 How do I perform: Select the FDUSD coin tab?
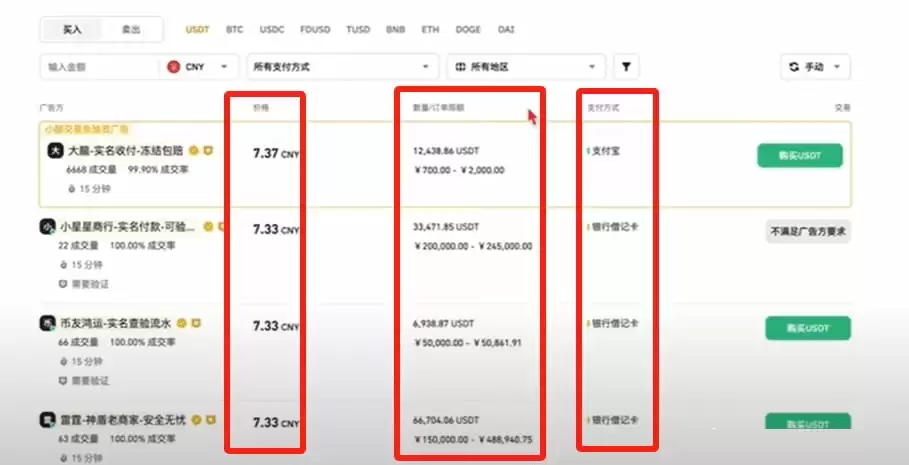coord(316,30)
